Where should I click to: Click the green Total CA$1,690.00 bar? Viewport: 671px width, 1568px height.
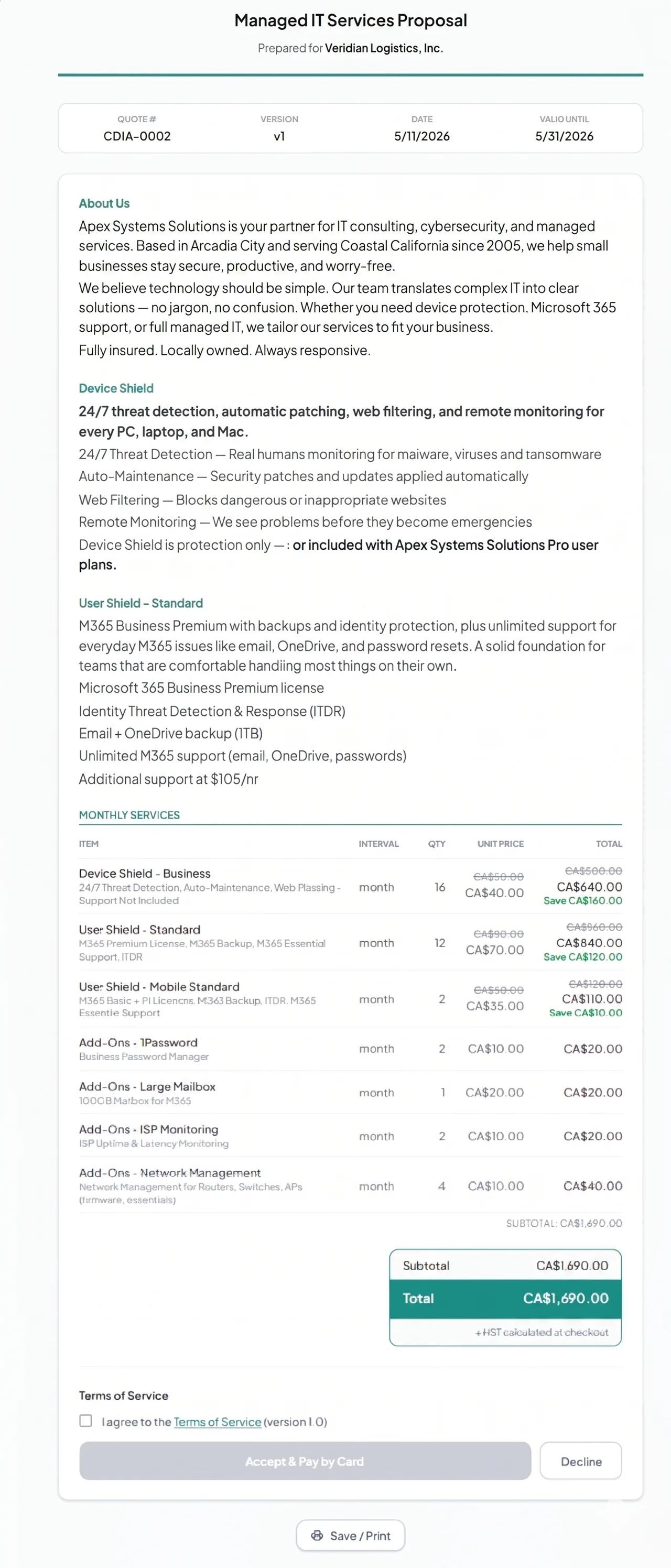pos(505,1298)
